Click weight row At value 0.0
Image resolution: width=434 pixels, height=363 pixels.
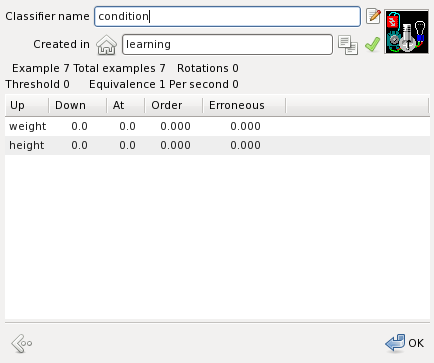tap(127, 126)
